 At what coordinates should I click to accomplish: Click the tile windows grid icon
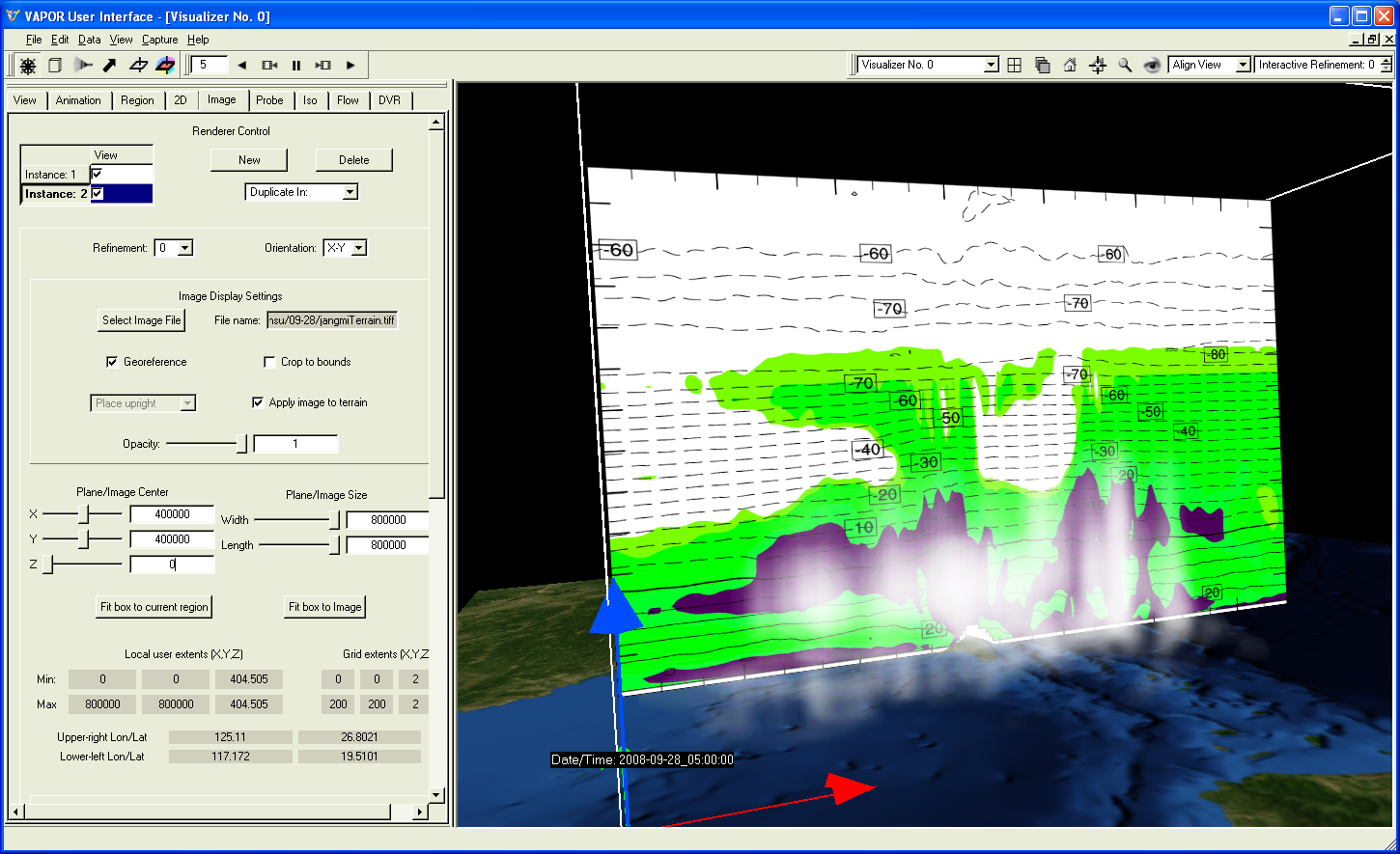pos(1015,66)
